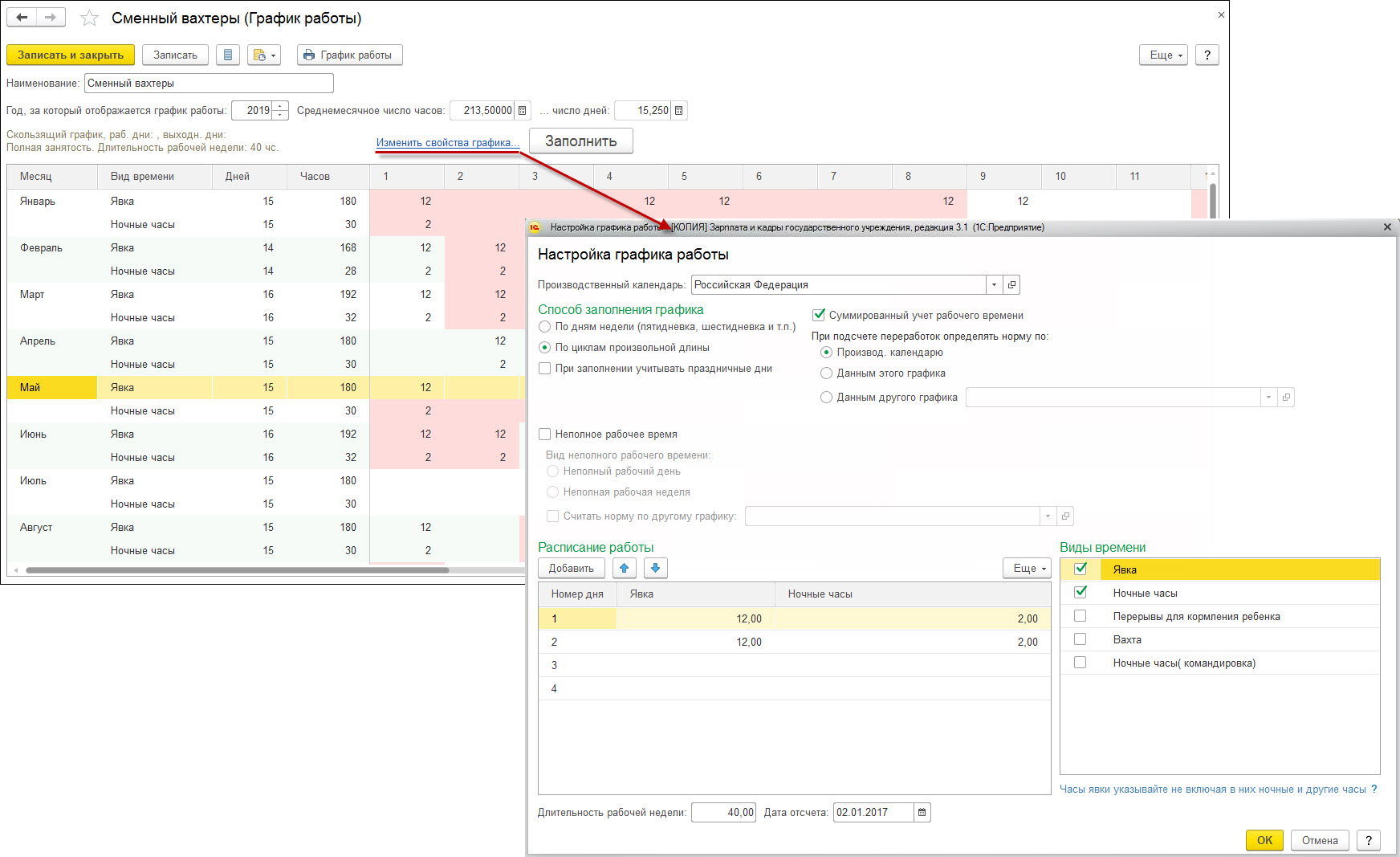Check Вахта time type
The image size is (1400, 857).
(x=1081, y=639)
